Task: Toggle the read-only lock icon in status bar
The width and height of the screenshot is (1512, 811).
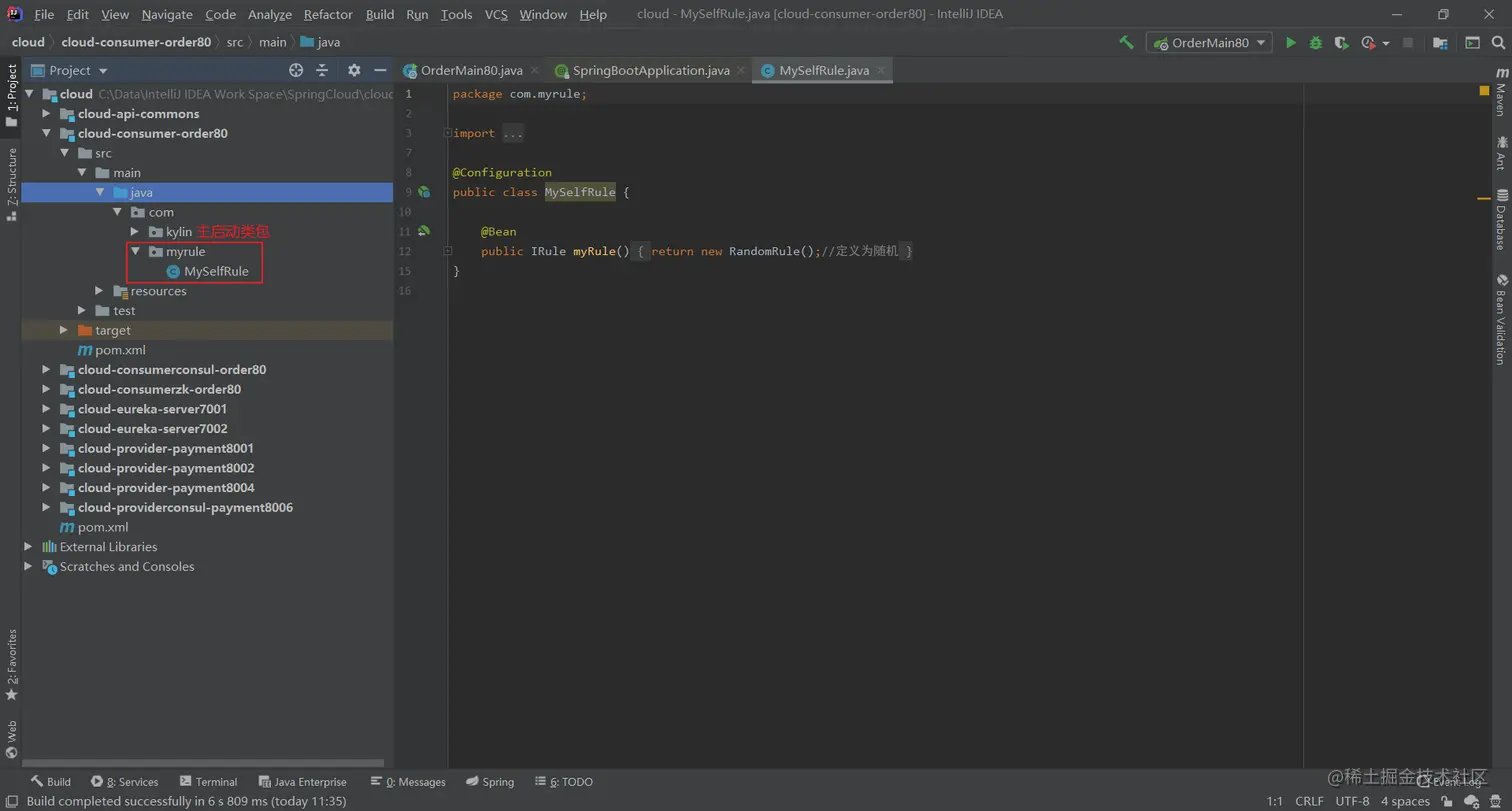Action: (x=1447, y=801)
